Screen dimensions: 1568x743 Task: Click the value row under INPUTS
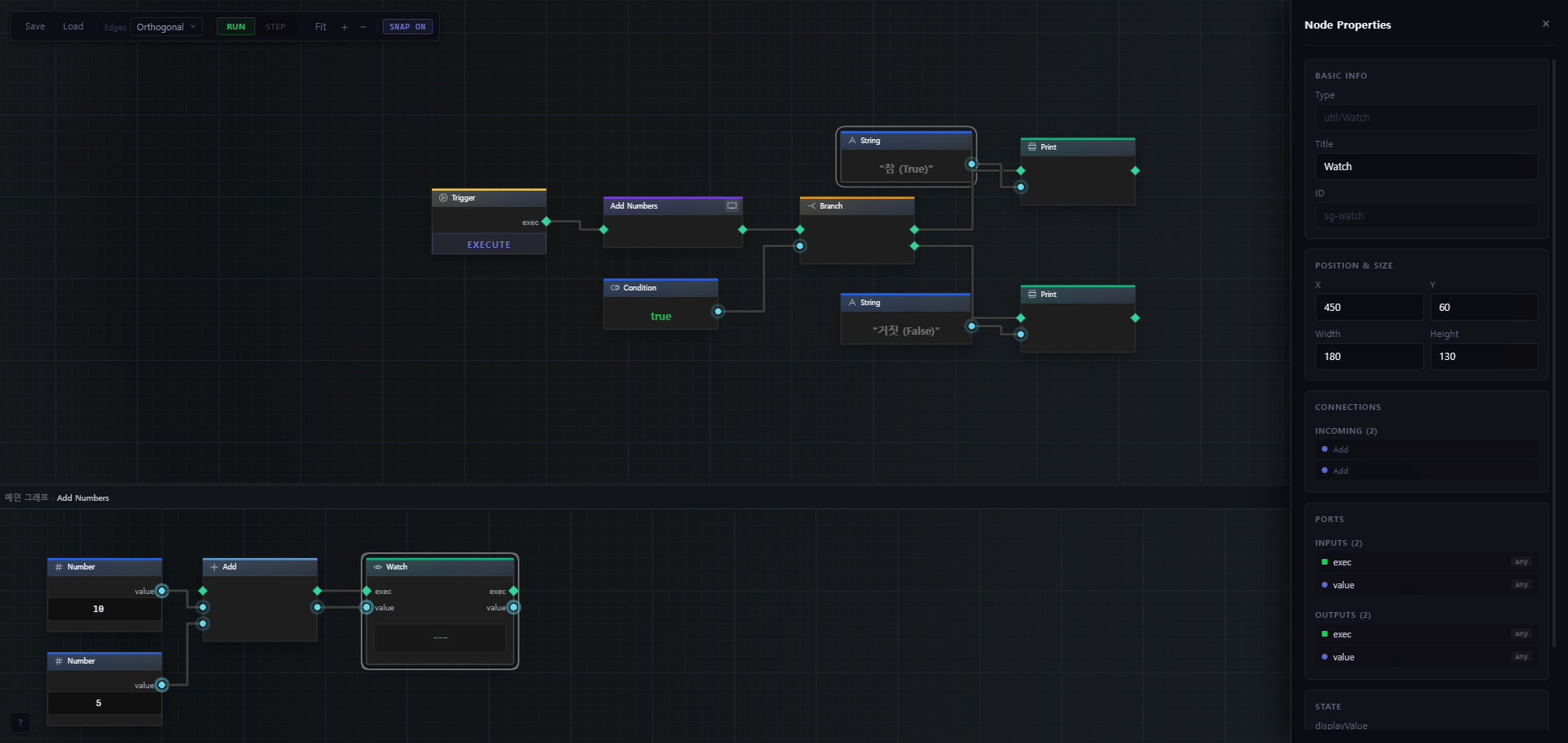[1426, 585]
